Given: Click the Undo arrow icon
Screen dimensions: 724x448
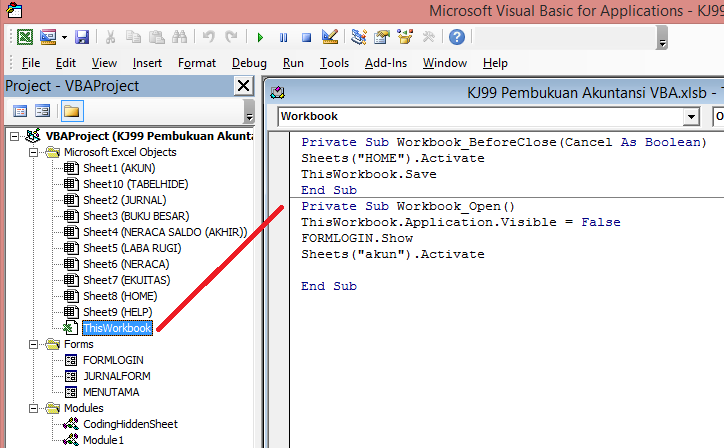Looking at the screenshot, I should pos(209,37).
